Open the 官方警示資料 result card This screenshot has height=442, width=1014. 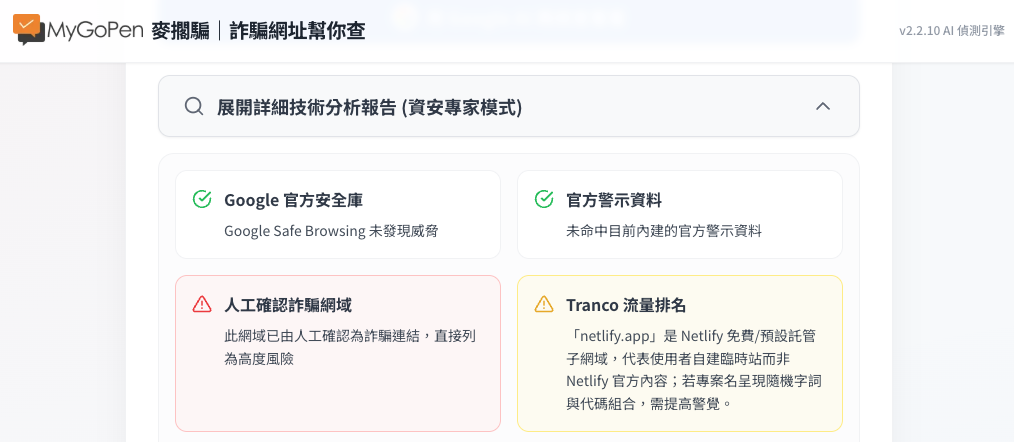click(x=680, y=214)
